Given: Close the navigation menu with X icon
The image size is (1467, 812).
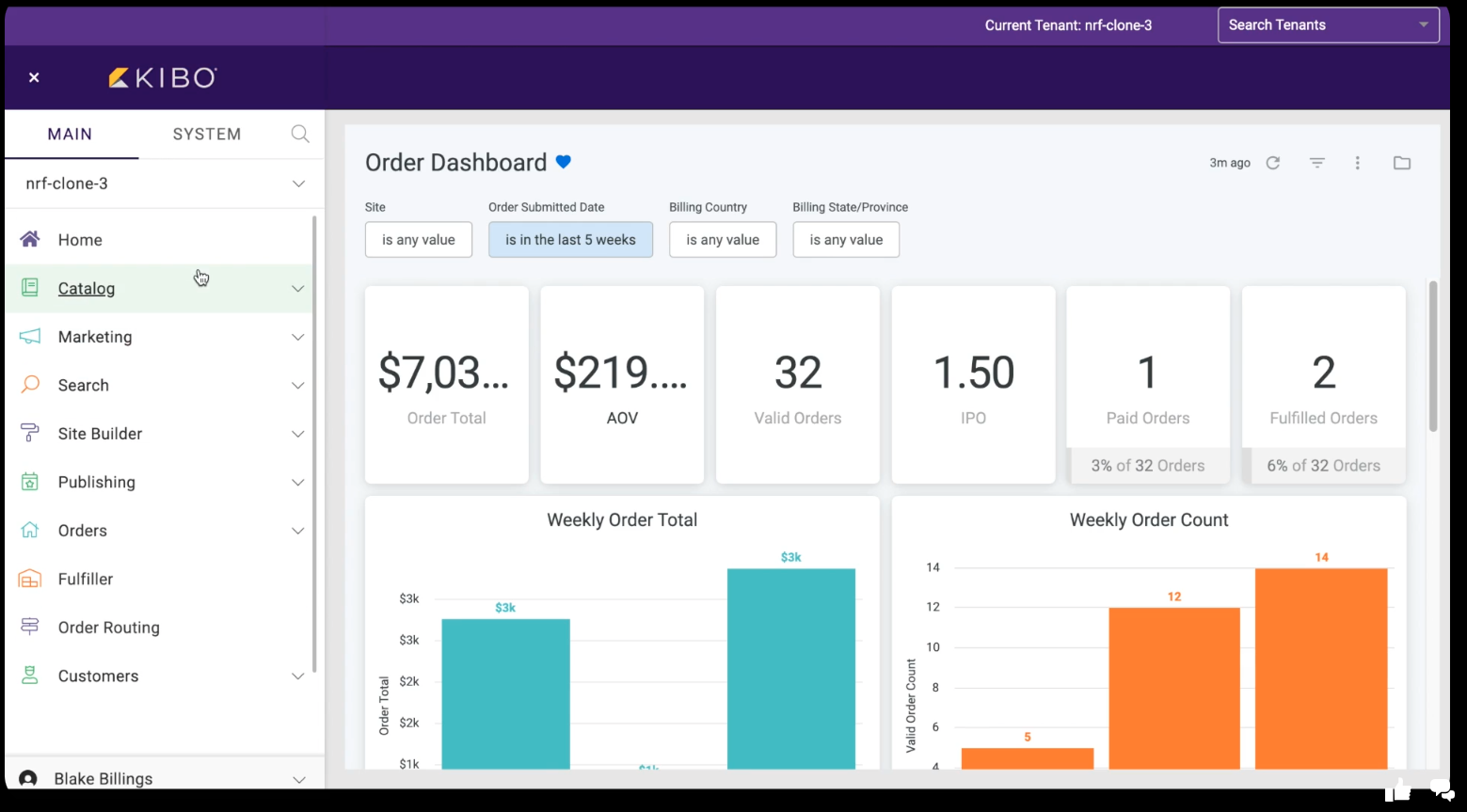Looking at the screenshot, I should pos(34,77).
